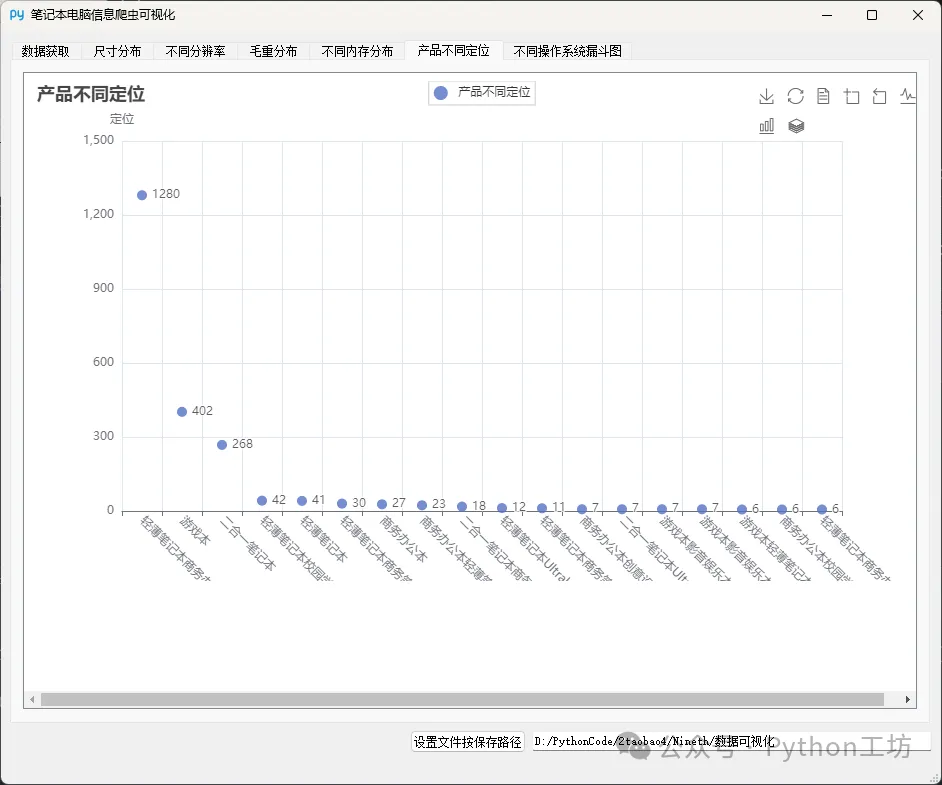Switch to the 尺寸分布 tab
942x785 pixels.
(x=117, y=52)
